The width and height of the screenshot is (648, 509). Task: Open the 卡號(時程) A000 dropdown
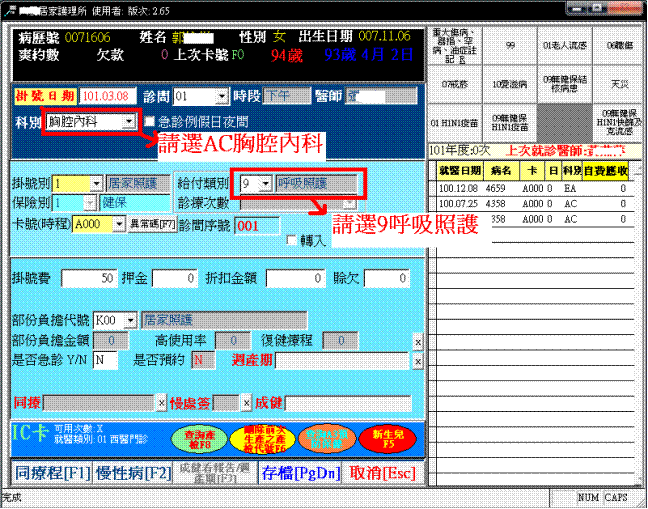click(119, 225)
